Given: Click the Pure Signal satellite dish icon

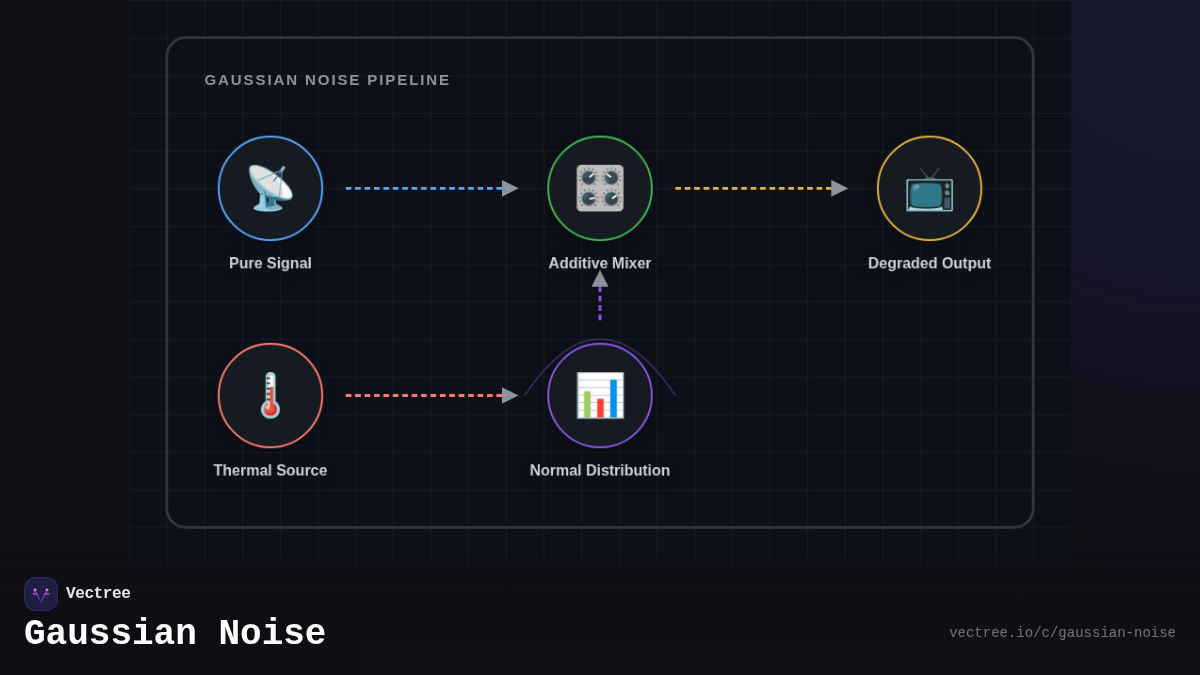Looking at the screenshot, I should 270,188.
